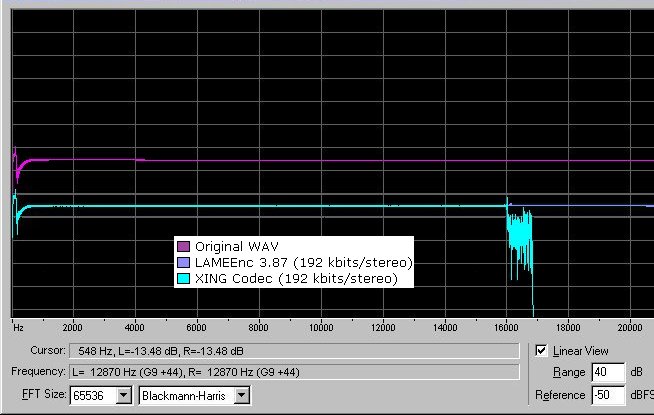Click the 14000 Hz axis label

pyautogui.click(x=445, y=327)
